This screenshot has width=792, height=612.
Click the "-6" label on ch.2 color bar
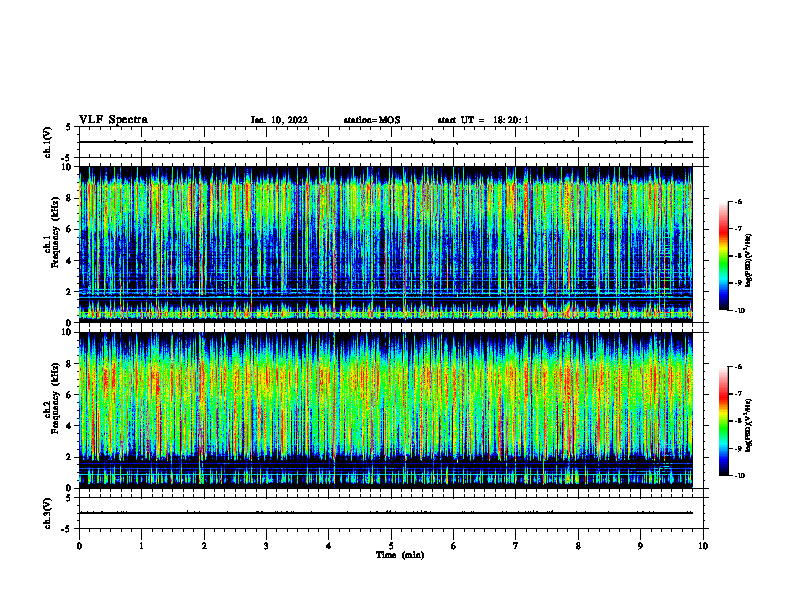(x=738, y=367)
